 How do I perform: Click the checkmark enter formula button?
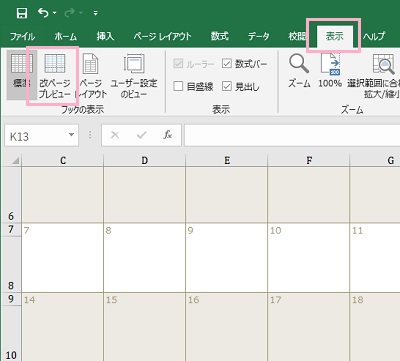pos(142,135)
